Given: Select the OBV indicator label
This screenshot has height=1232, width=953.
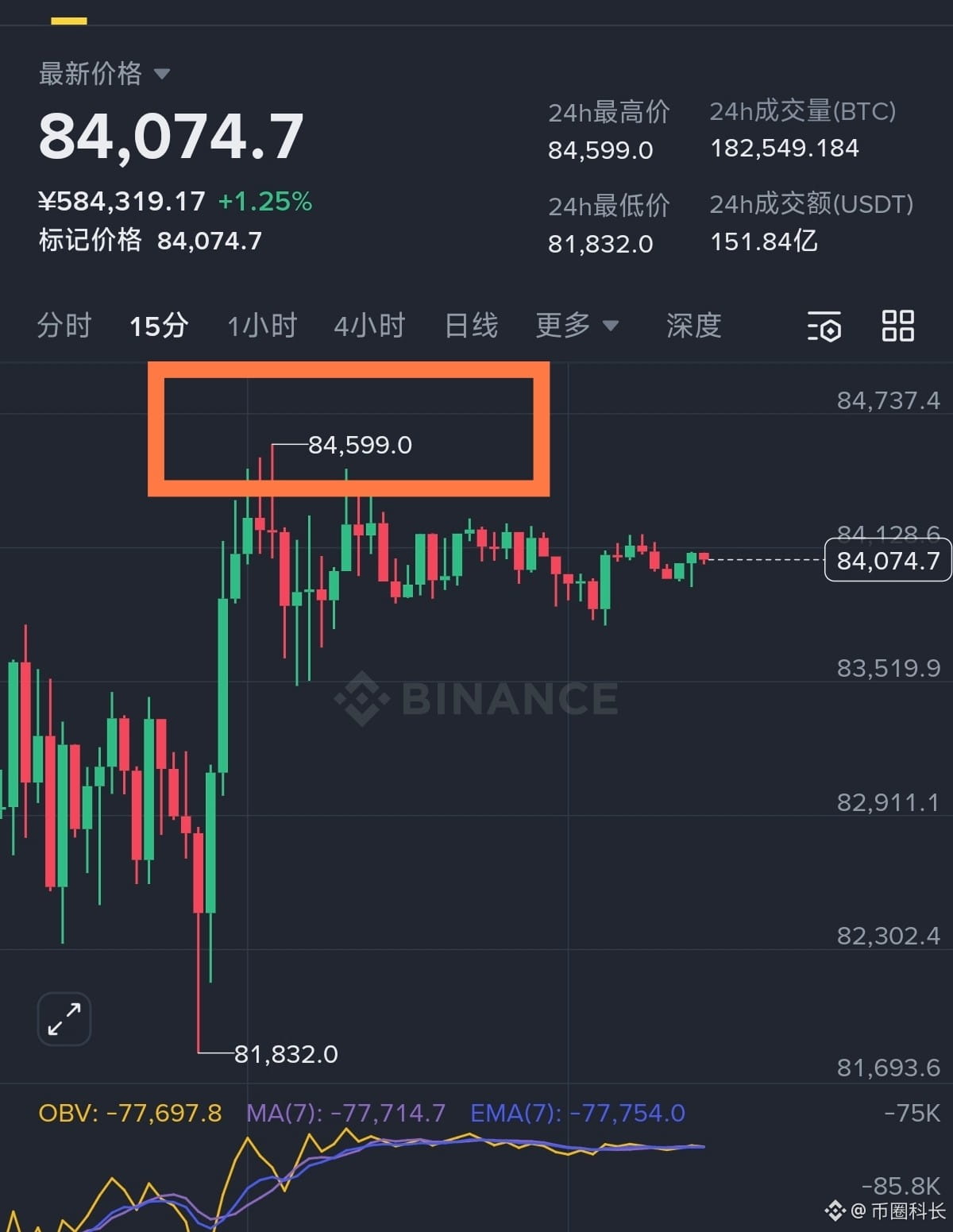Looking at the screenshot, I should [130, 1113].
